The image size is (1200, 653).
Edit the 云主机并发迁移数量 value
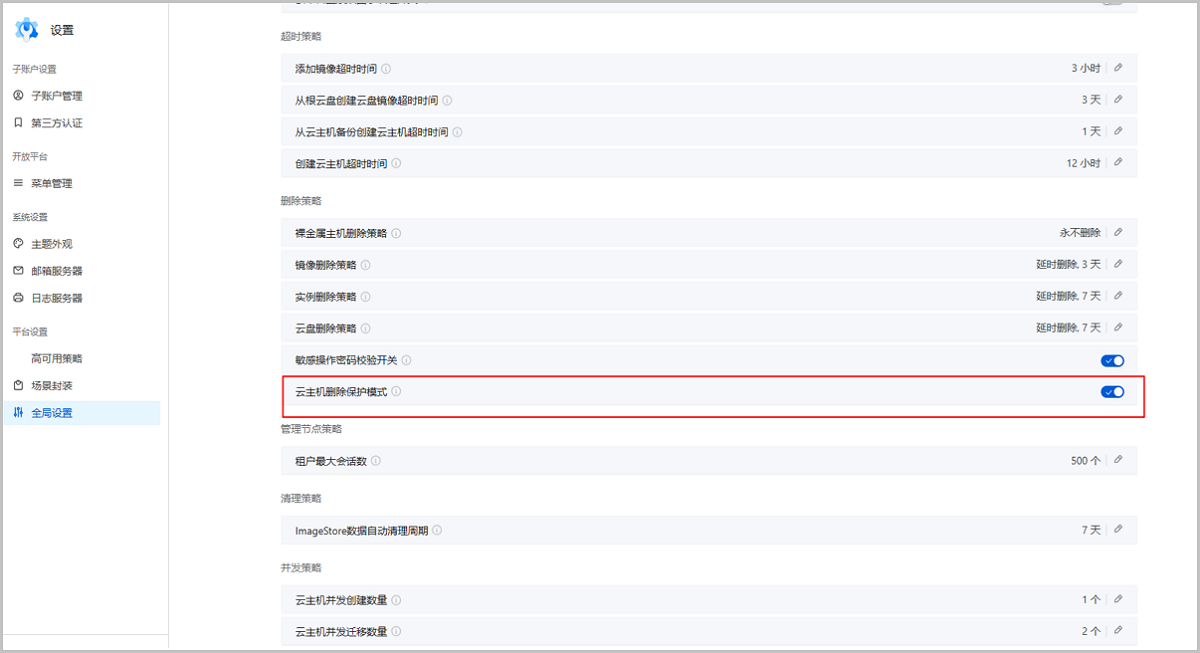(x=1118, y=631)
